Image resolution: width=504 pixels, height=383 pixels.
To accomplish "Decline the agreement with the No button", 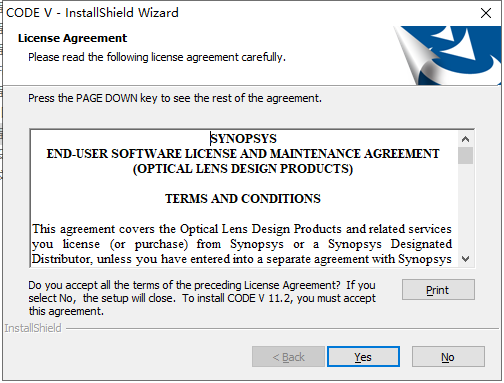I will tap(448, 357).
